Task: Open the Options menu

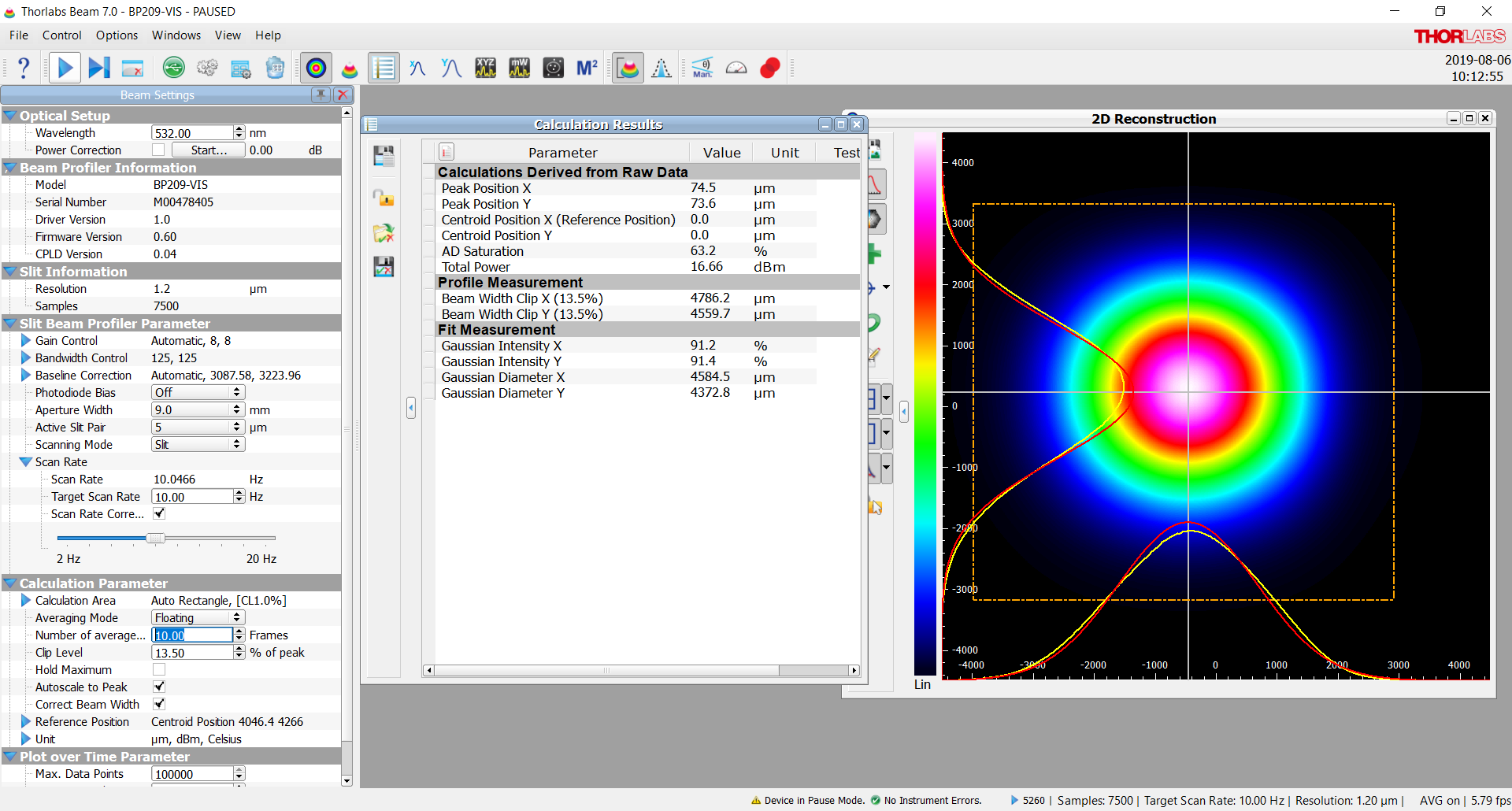Action: 117,35
